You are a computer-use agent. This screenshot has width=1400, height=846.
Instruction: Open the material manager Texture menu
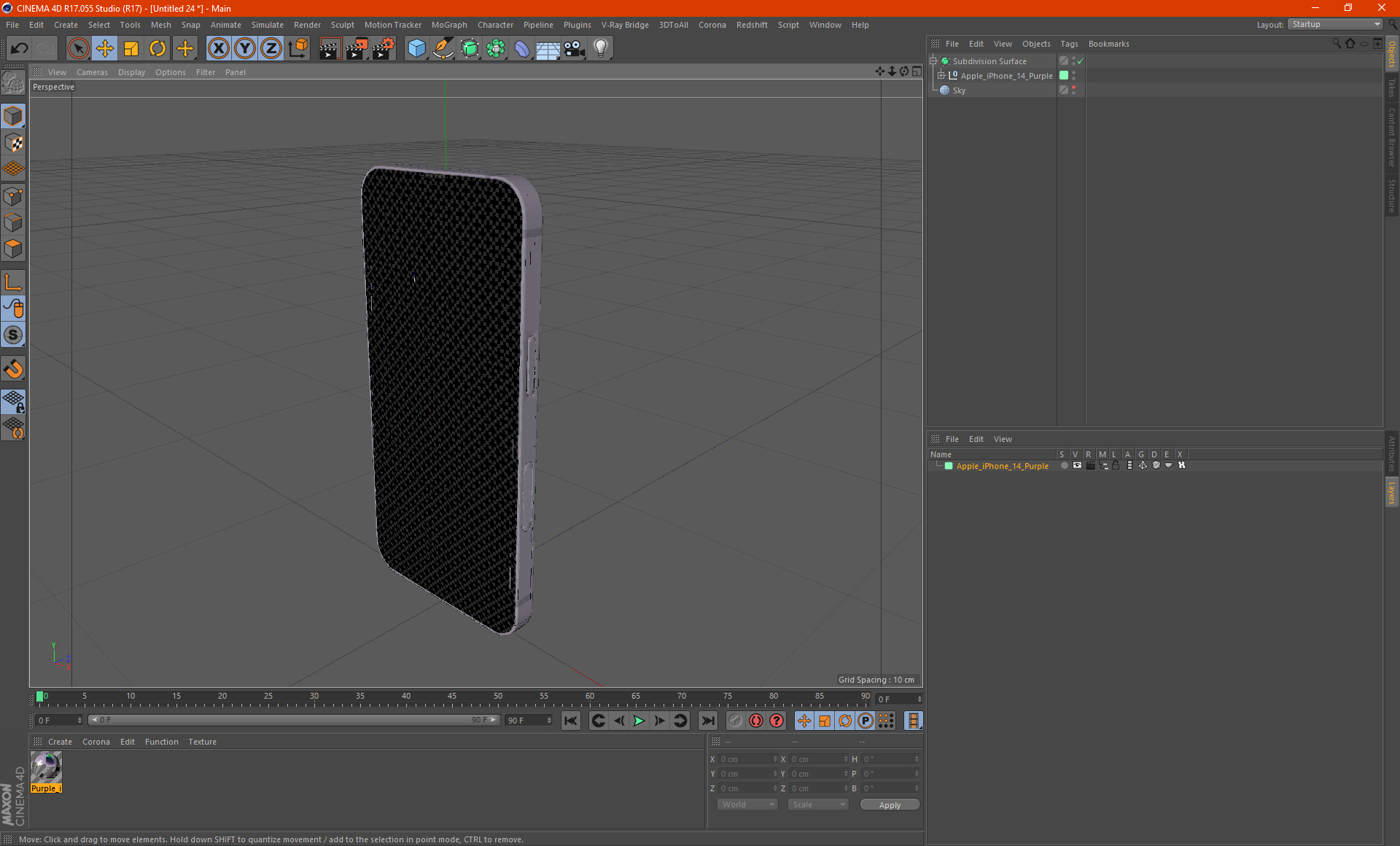202,742
